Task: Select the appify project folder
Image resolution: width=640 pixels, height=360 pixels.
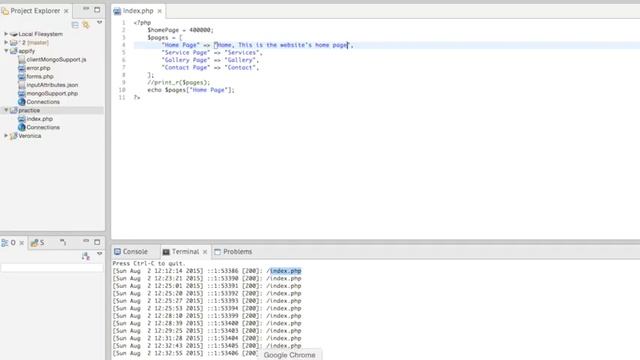Action: 27,51
